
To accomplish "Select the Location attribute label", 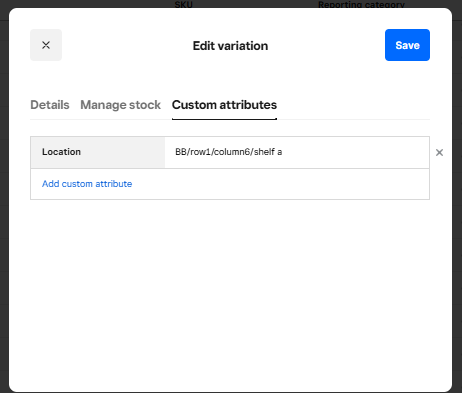I will 61,152.
